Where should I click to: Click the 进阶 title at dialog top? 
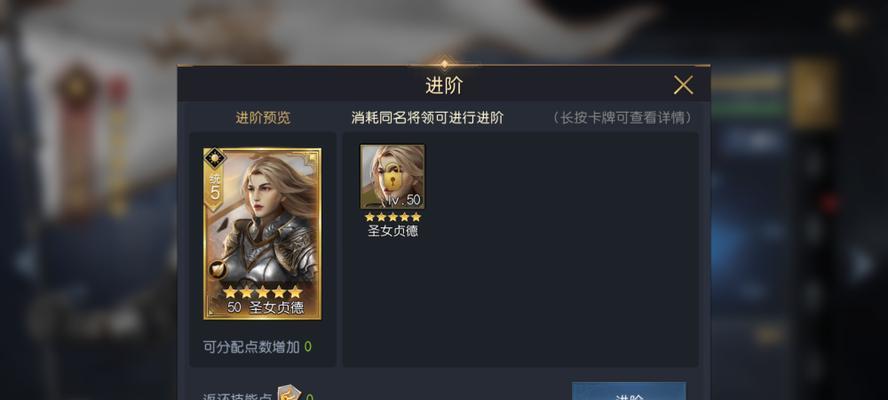[444, 86]
